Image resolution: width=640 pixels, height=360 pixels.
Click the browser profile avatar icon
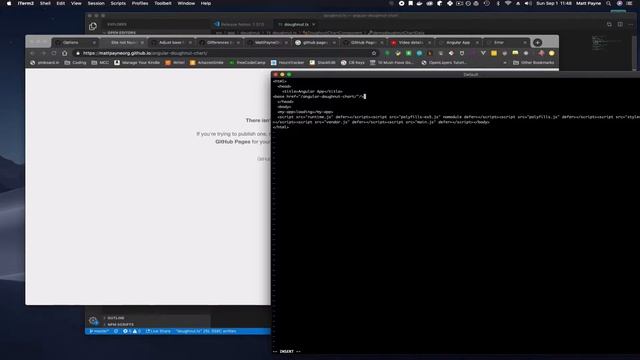[x=552, y=53]
